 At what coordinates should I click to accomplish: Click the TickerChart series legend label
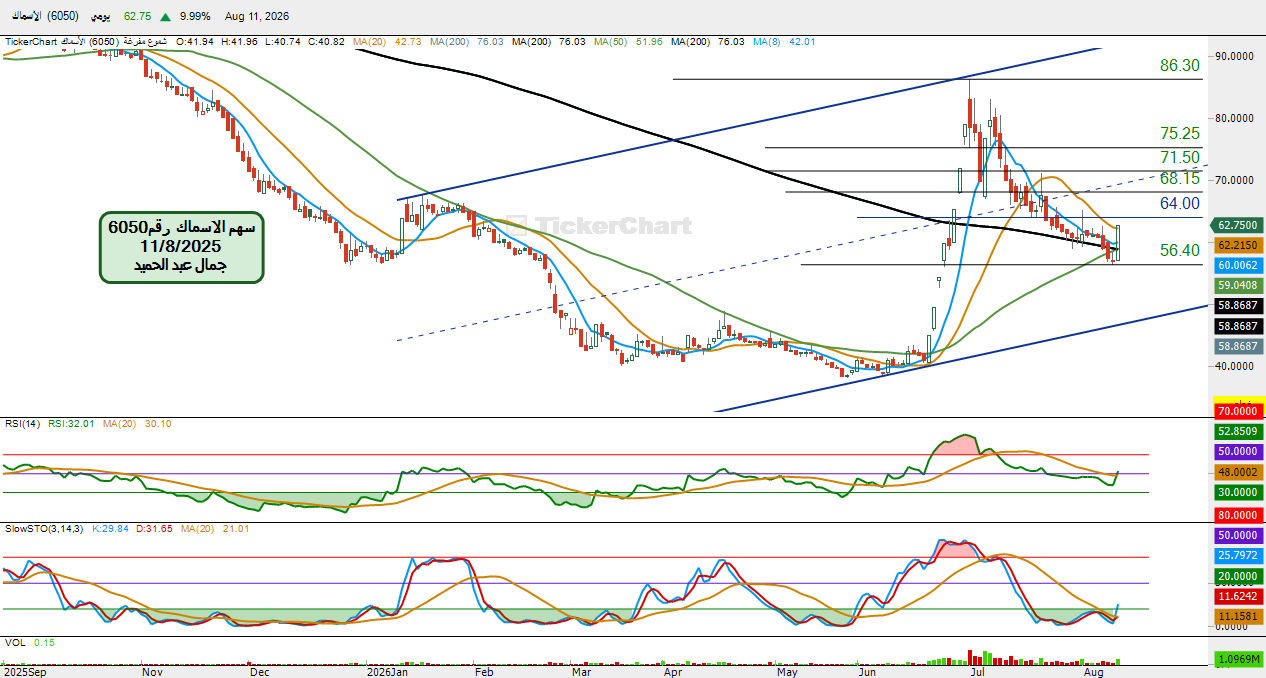pos(87,41)
